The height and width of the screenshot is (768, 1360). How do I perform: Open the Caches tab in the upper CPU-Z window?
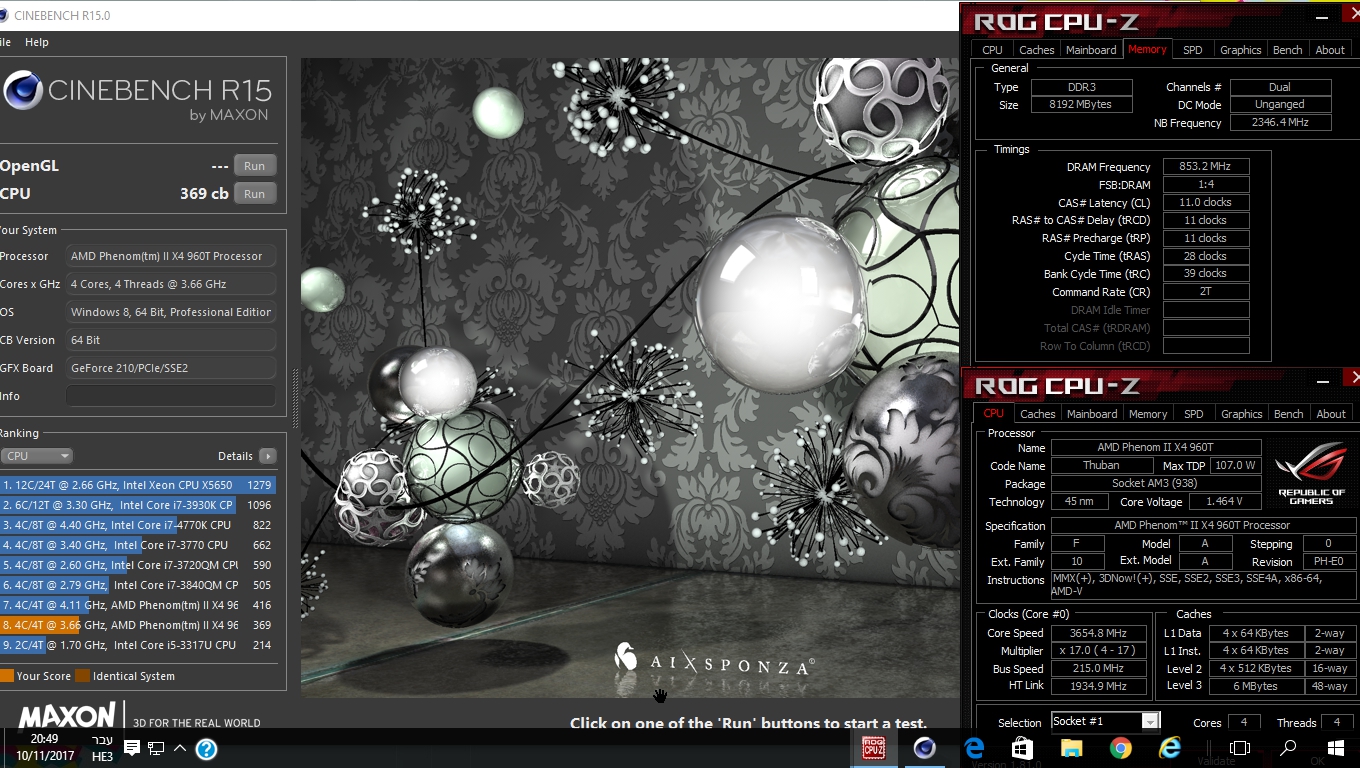click(x=1037, y=50)
